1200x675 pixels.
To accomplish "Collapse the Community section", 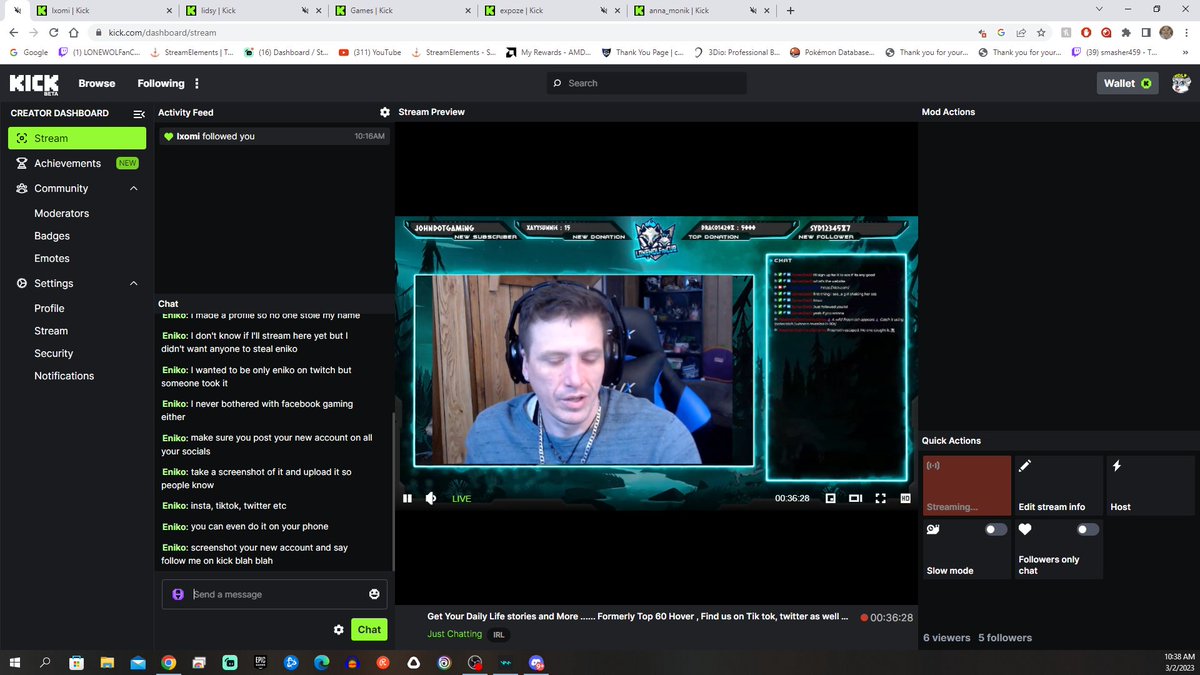I will click(134, 188).
